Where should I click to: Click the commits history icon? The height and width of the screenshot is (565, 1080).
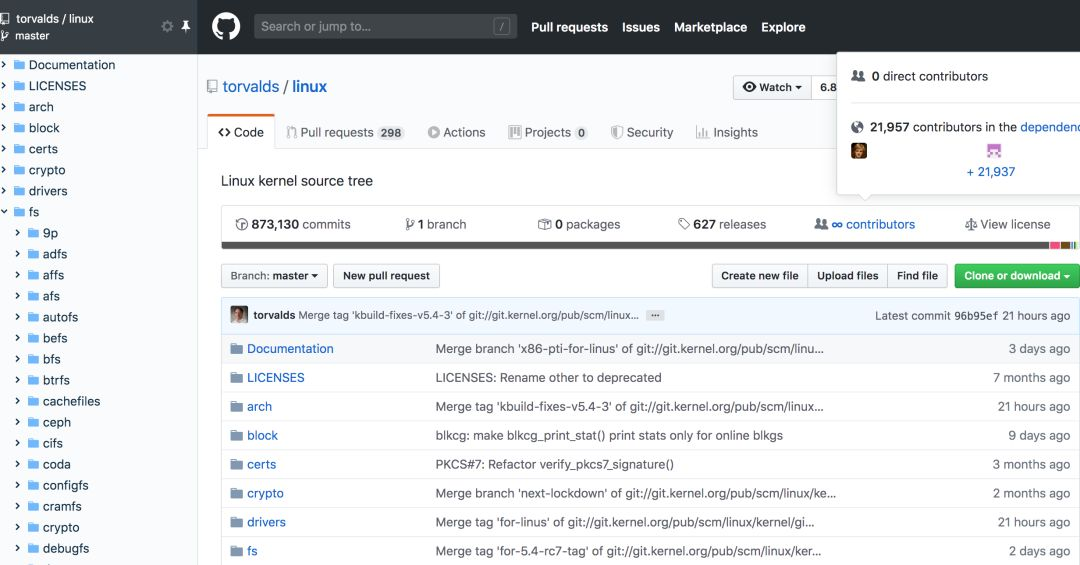[241, 225]
